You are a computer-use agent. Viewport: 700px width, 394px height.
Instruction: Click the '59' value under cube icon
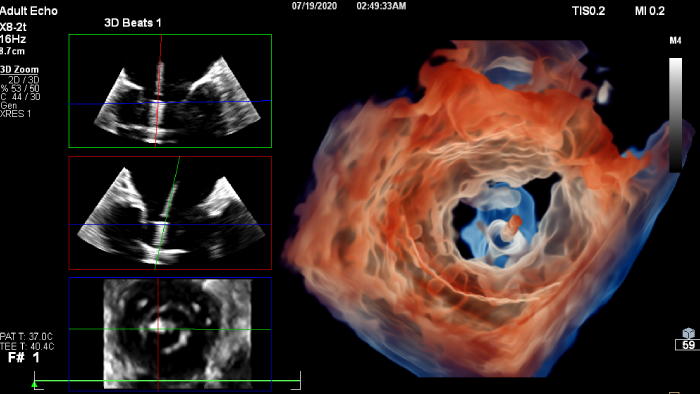(x=688, y=345)
